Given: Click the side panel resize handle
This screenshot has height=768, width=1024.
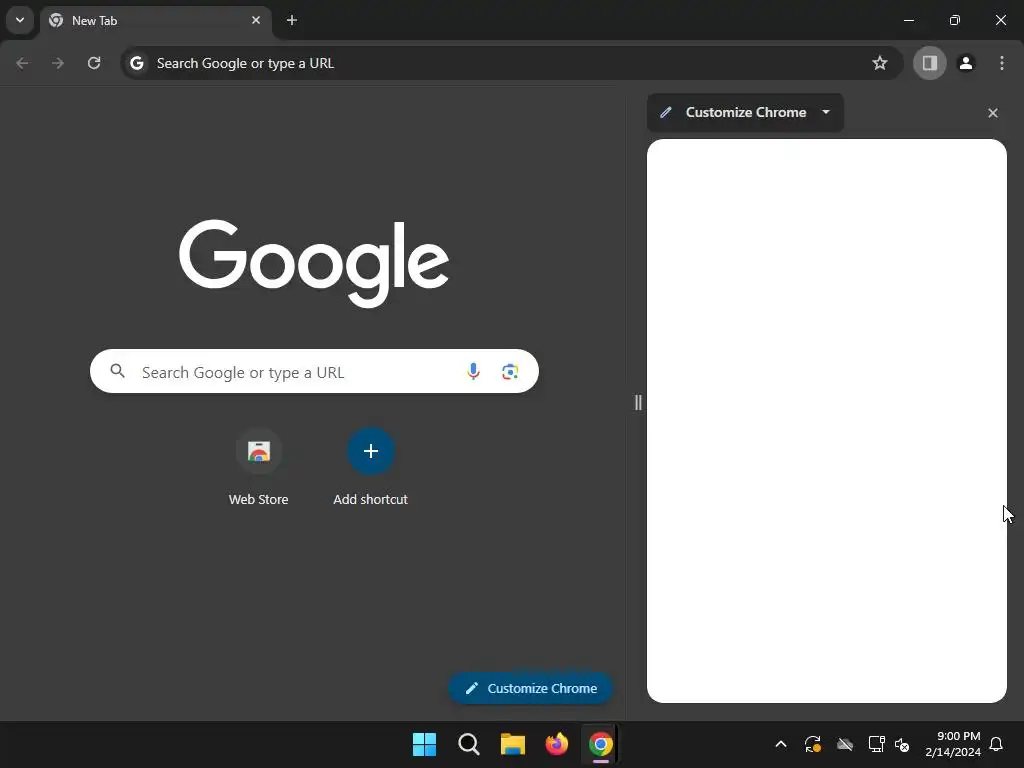Looking at the screenshot, I should [x=638, y=402].
